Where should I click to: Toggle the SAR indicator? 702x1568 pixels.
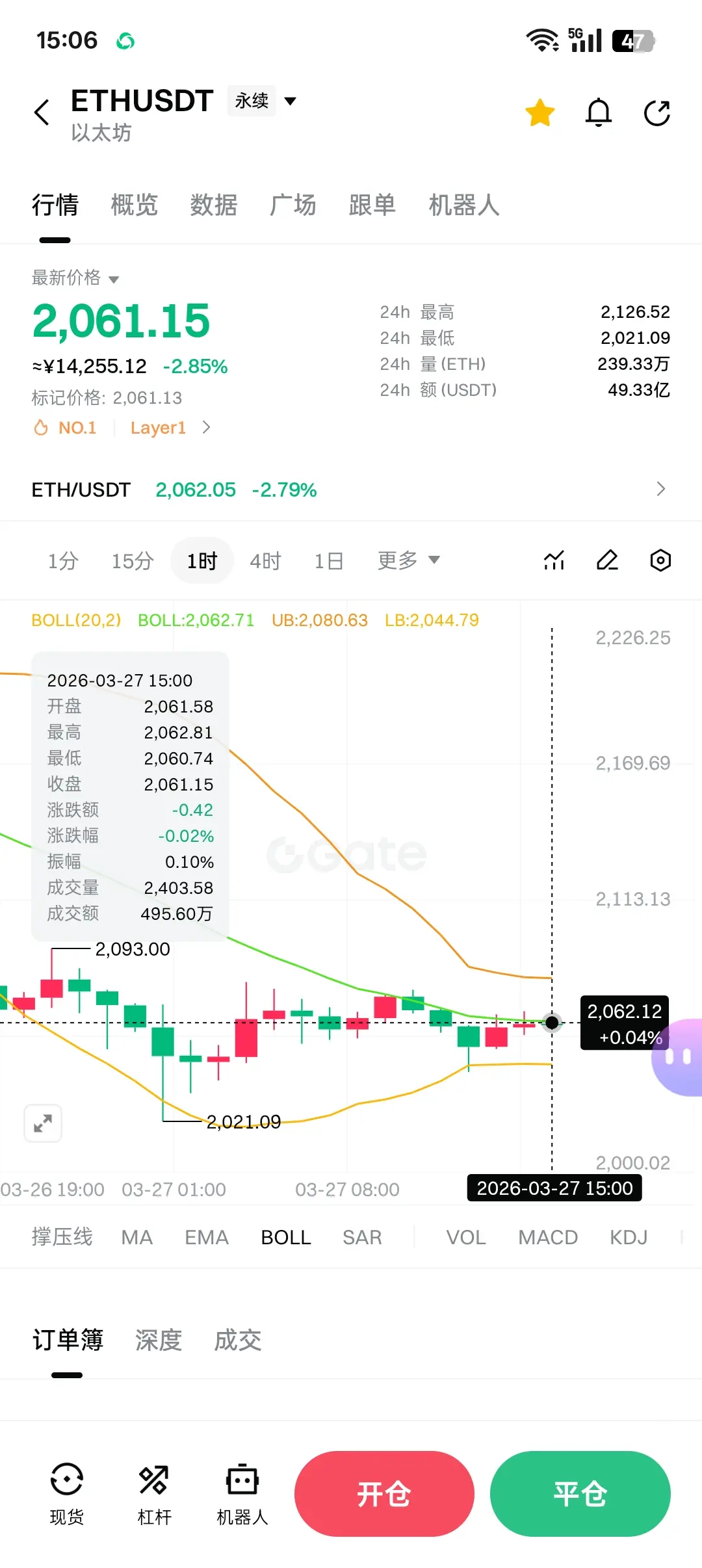362,1237
